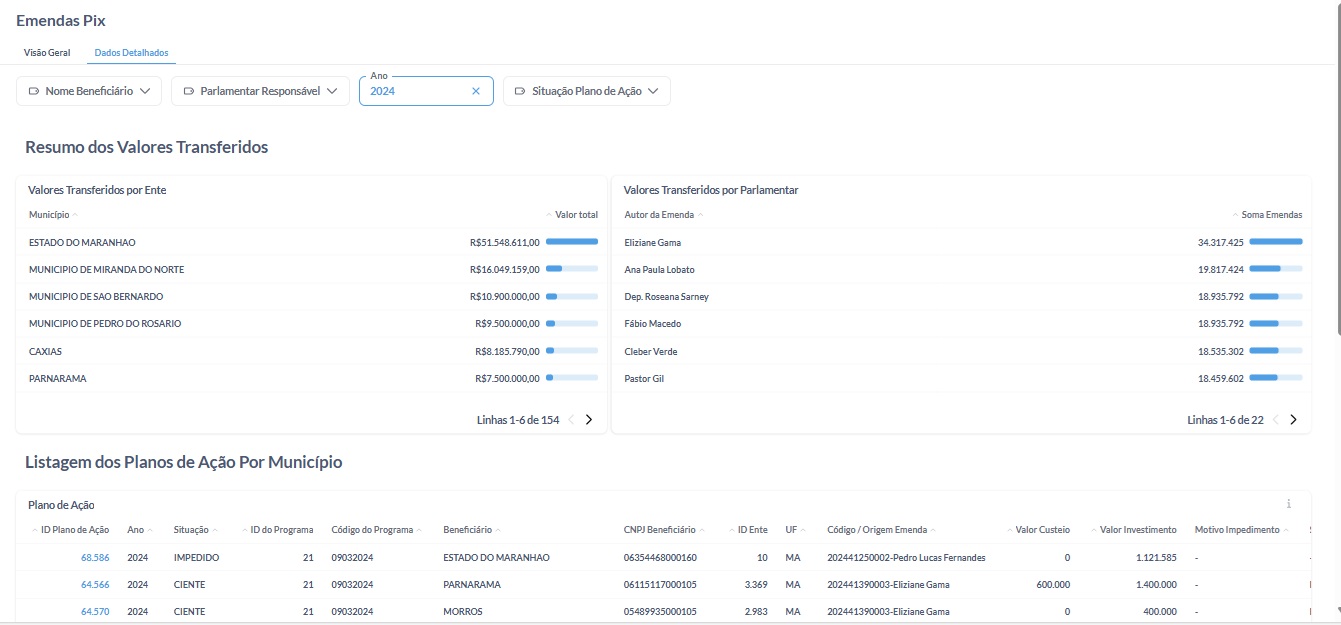
Task: Open the Nome Beneficiário filter dropdown
Action: [x=89, y=91]
